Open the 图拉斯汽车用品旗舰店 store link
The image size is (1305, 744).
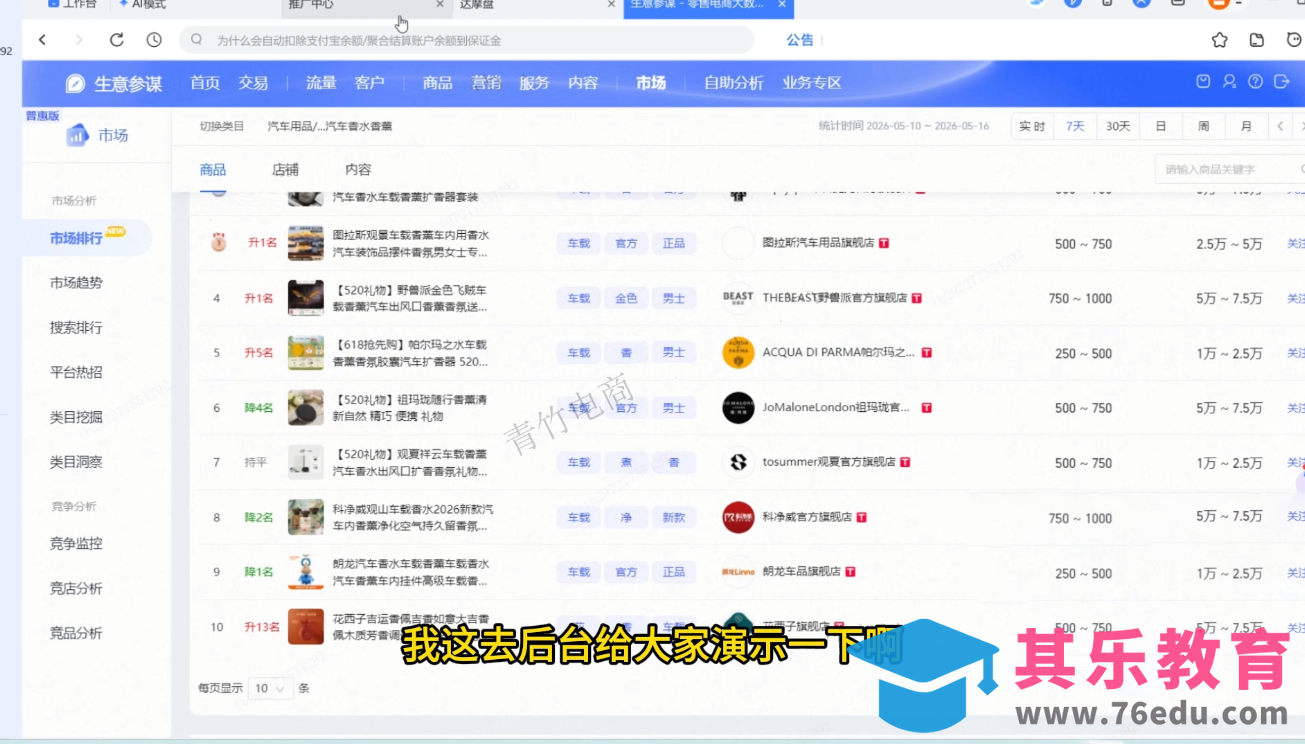(818, 243)
